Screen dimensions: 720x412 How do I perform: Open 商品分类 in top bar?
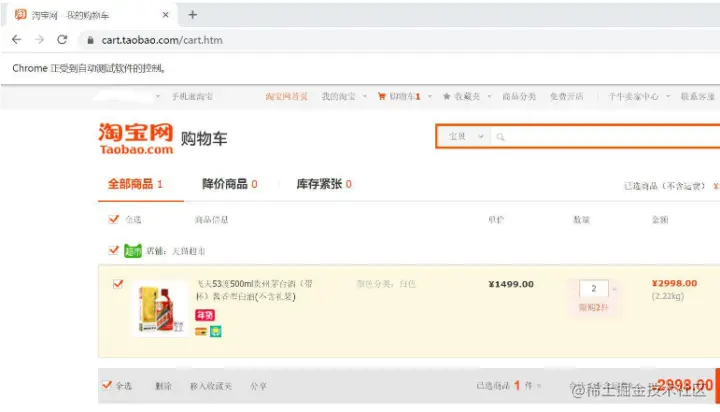[x=519, y=96]
